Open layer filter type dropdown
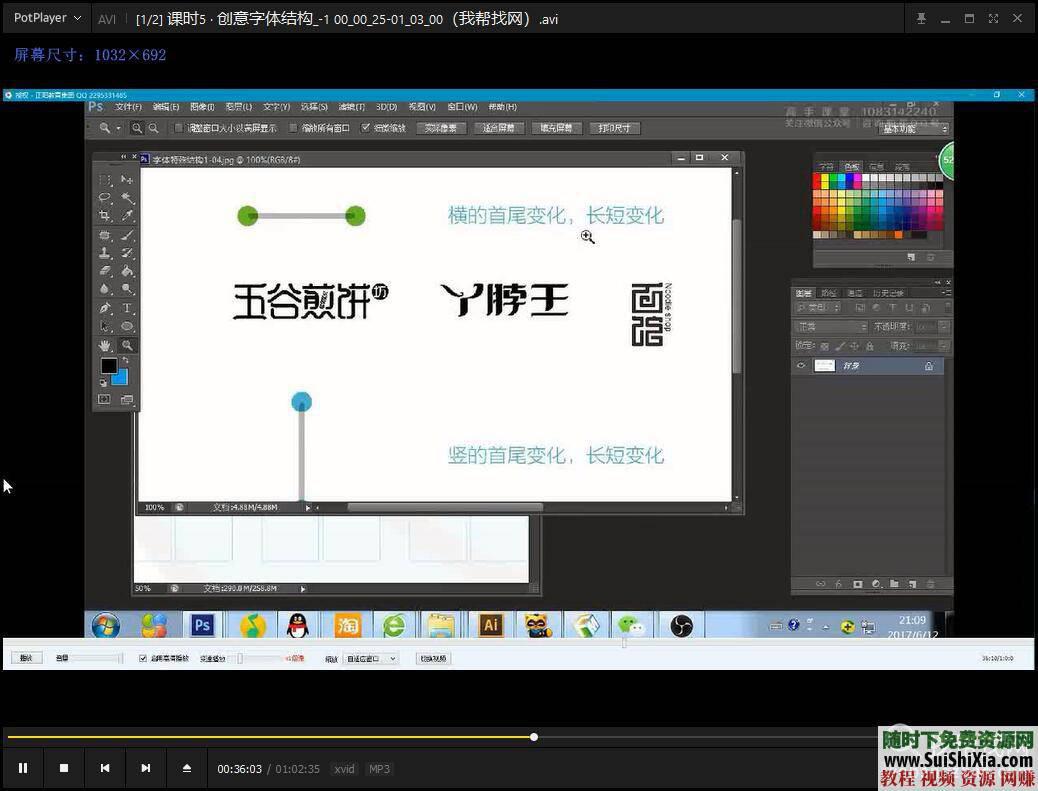 (819, 308)
